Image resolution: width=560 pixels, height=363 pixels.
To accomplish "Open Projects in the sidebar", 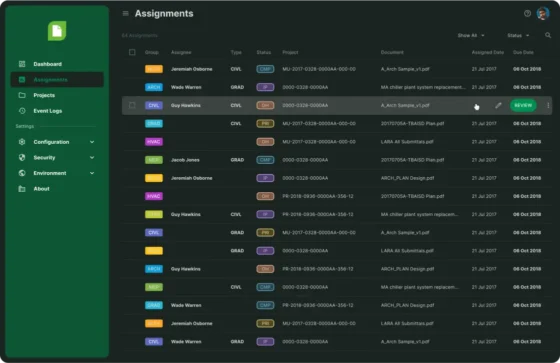I will [44, 95].
